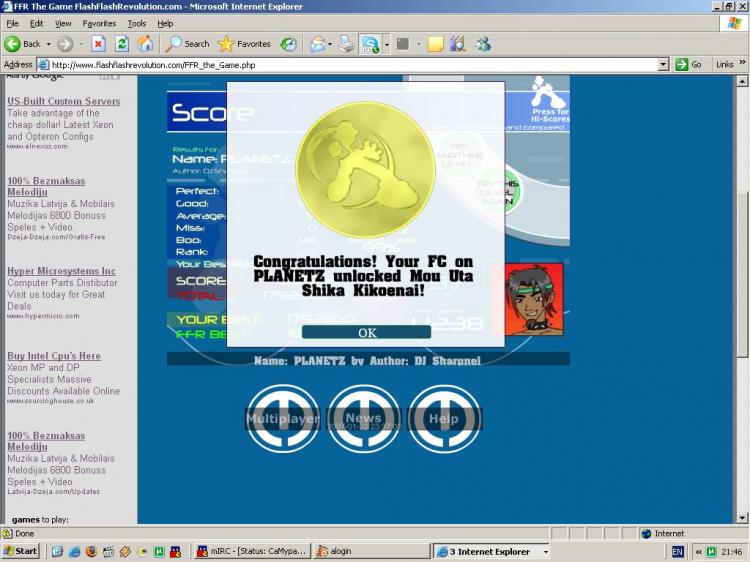
Task: Open the View menu
Action: pos(63,23)
